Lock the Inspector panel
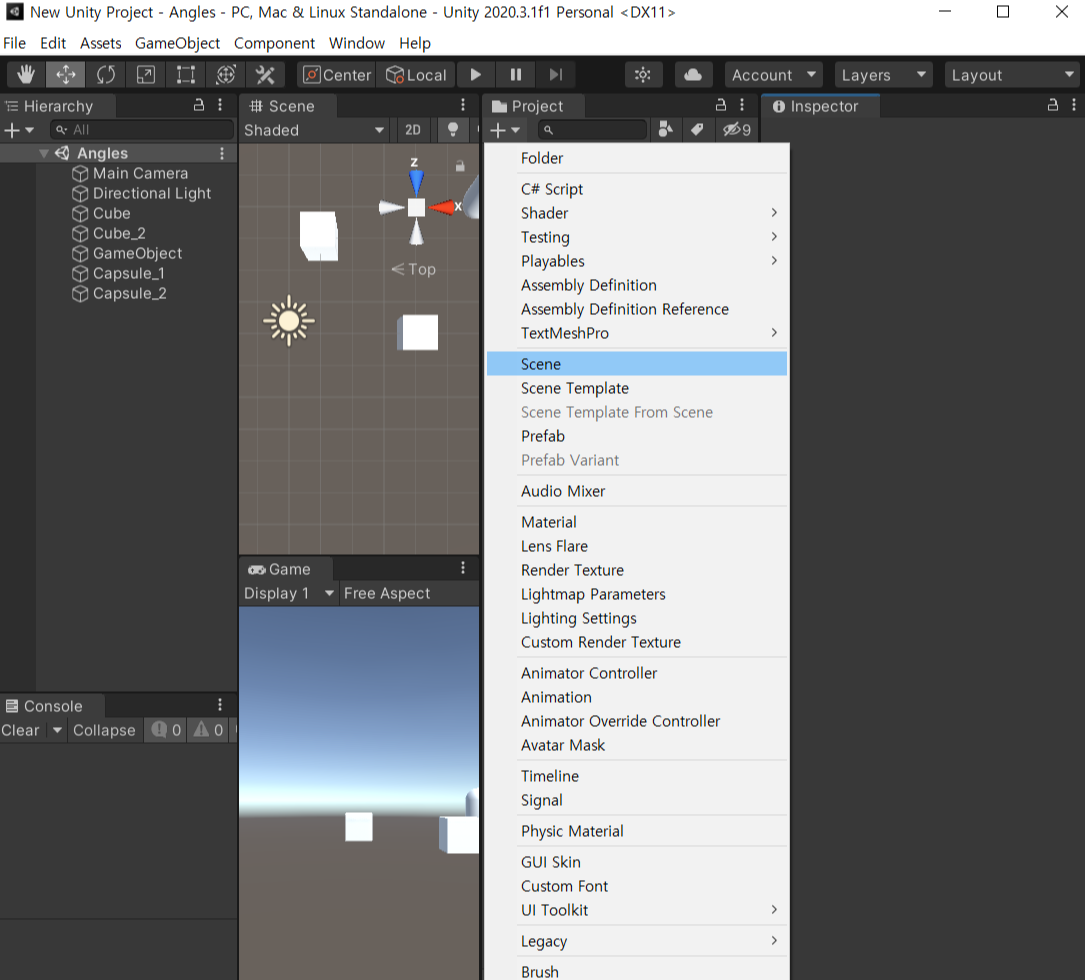 pyautogui.click(x=1052, y=105)
